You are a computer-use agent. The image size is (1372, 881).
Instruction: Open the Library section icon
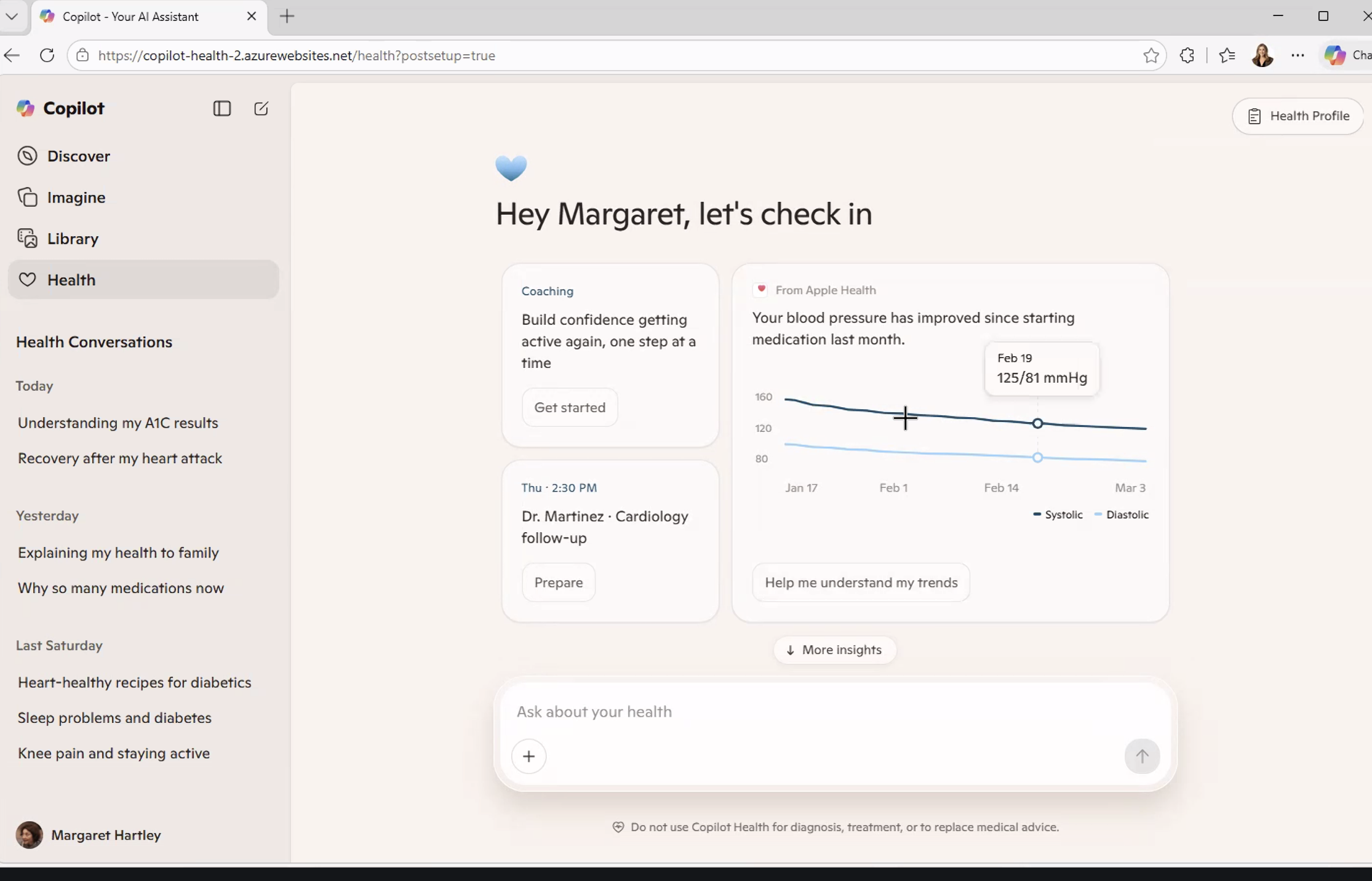click(x=27, y=238)
